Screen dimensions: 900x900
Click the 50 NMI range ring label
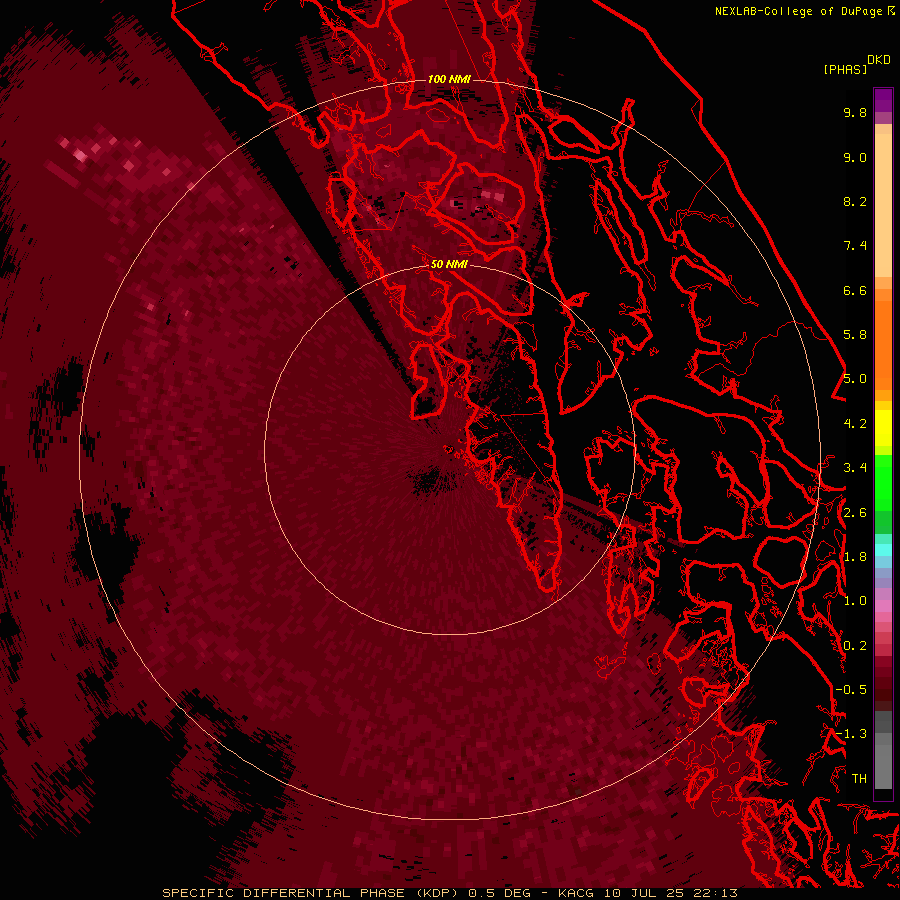coord(449,264)
